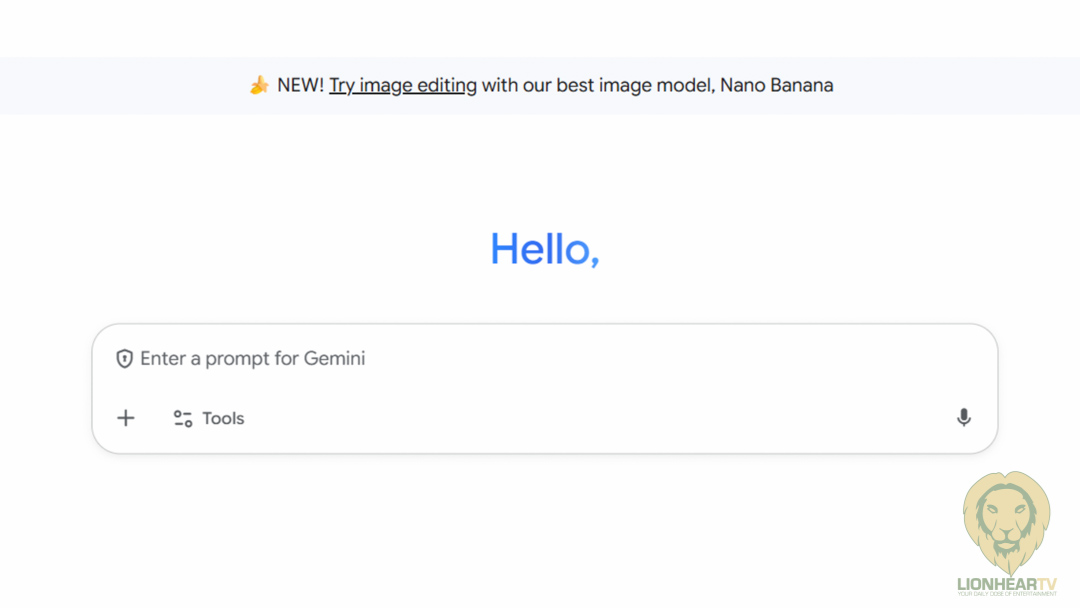Click "with our best image model" banner text
Viewport: 1080px width, 608px height.
tap(596, 86)
